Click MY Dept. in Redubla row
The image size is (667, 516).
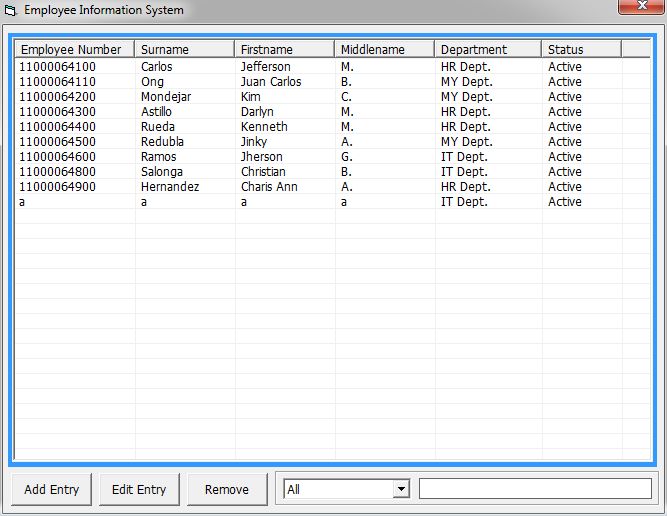[467, 142]
